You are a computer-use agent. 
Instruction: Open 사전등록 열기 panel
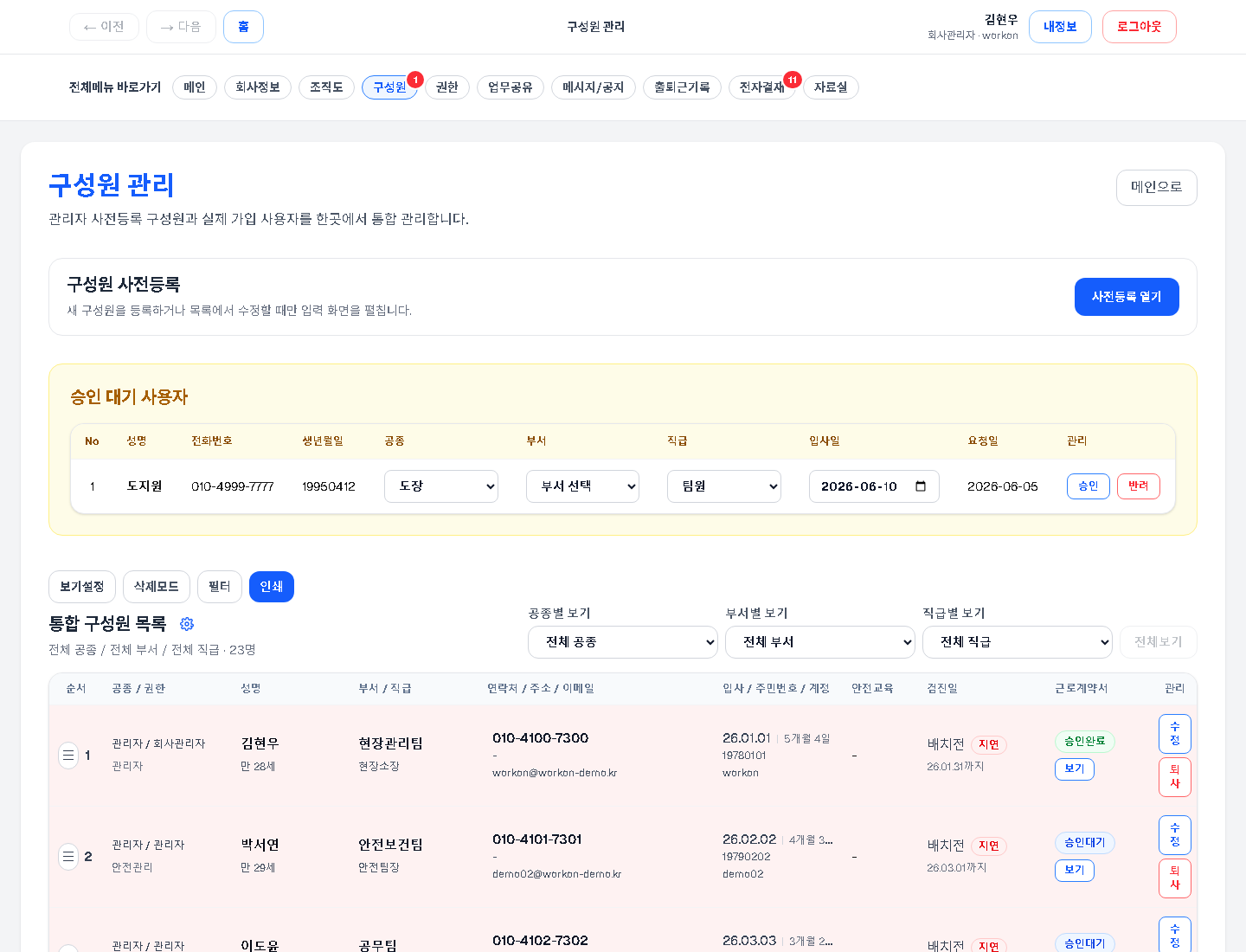point(1127,297)
